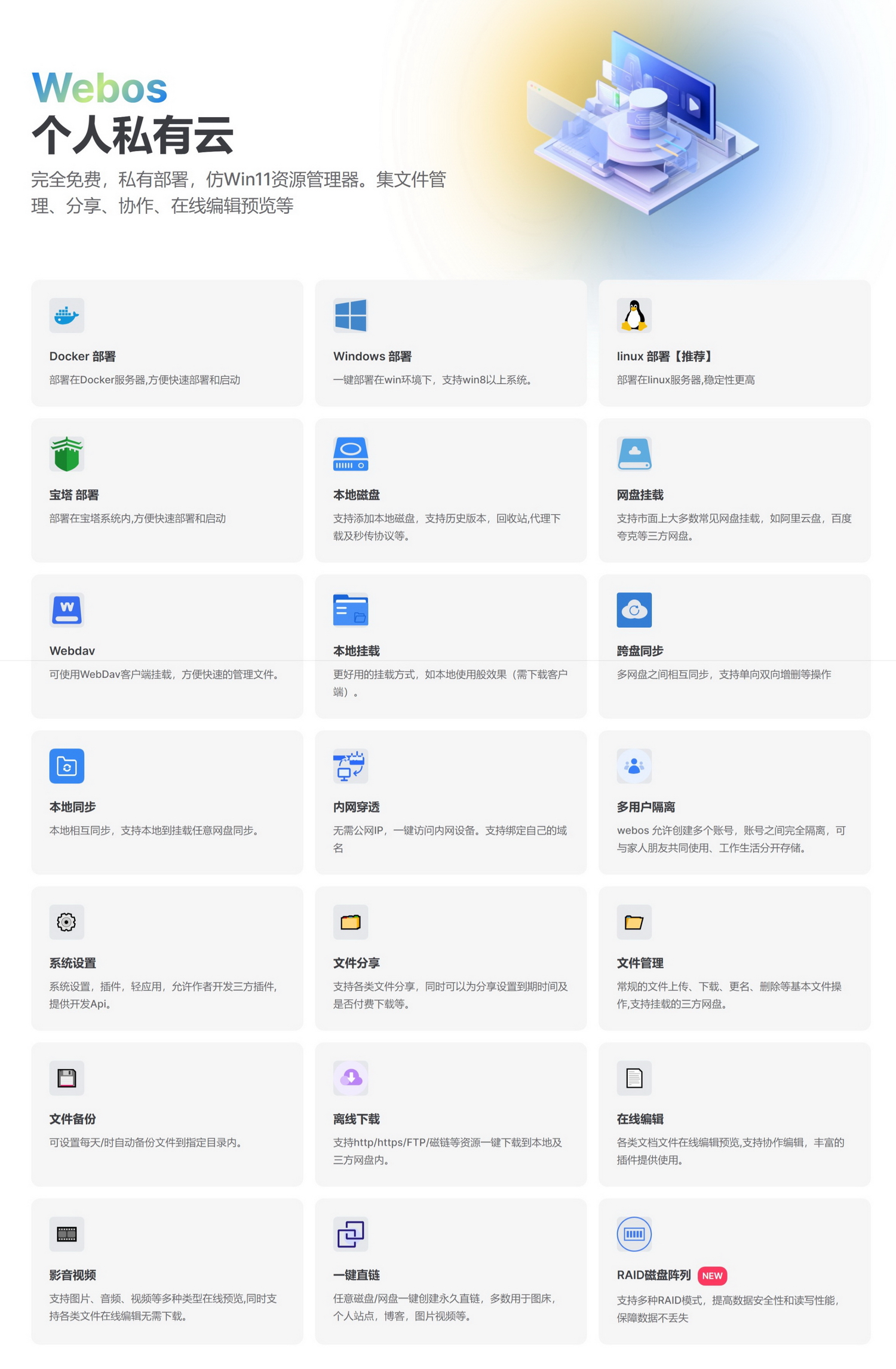Click the 在线编辑 card title

[640, 1119]
